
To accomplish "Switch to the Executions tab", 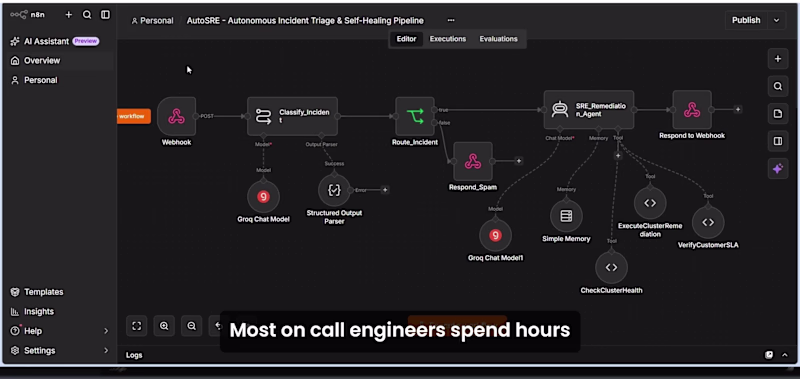I will [x=447, y=39].
